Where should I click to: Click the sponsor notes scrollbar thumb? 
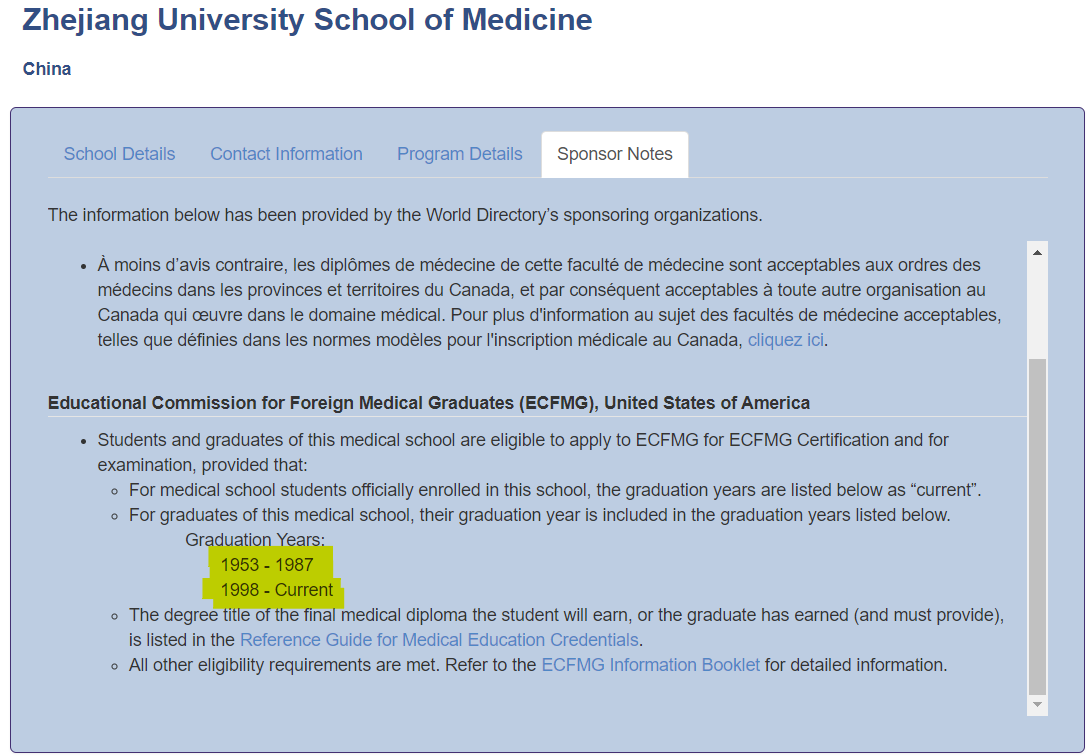pyautogui.click(x=1037, y=526)
